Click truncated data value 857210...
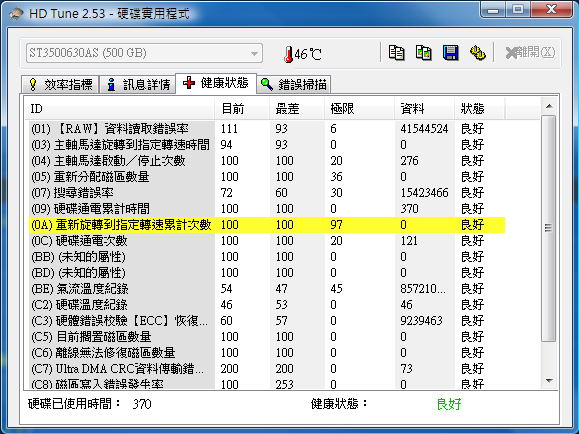Image resolution: width=579 pixels, height=434 pixels. pos(423,288)
